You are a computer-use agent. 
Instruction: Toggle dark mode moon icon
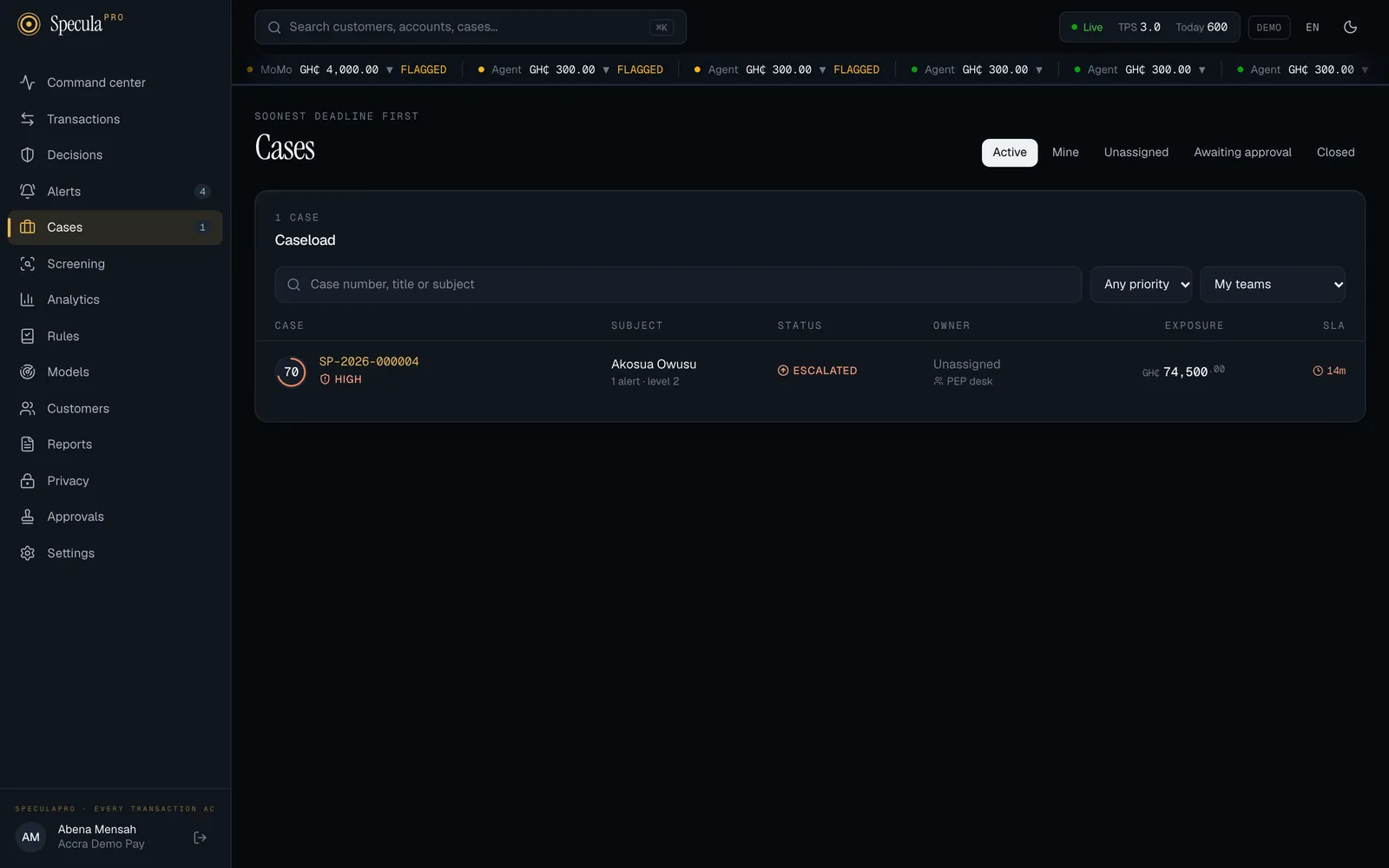1350,27
